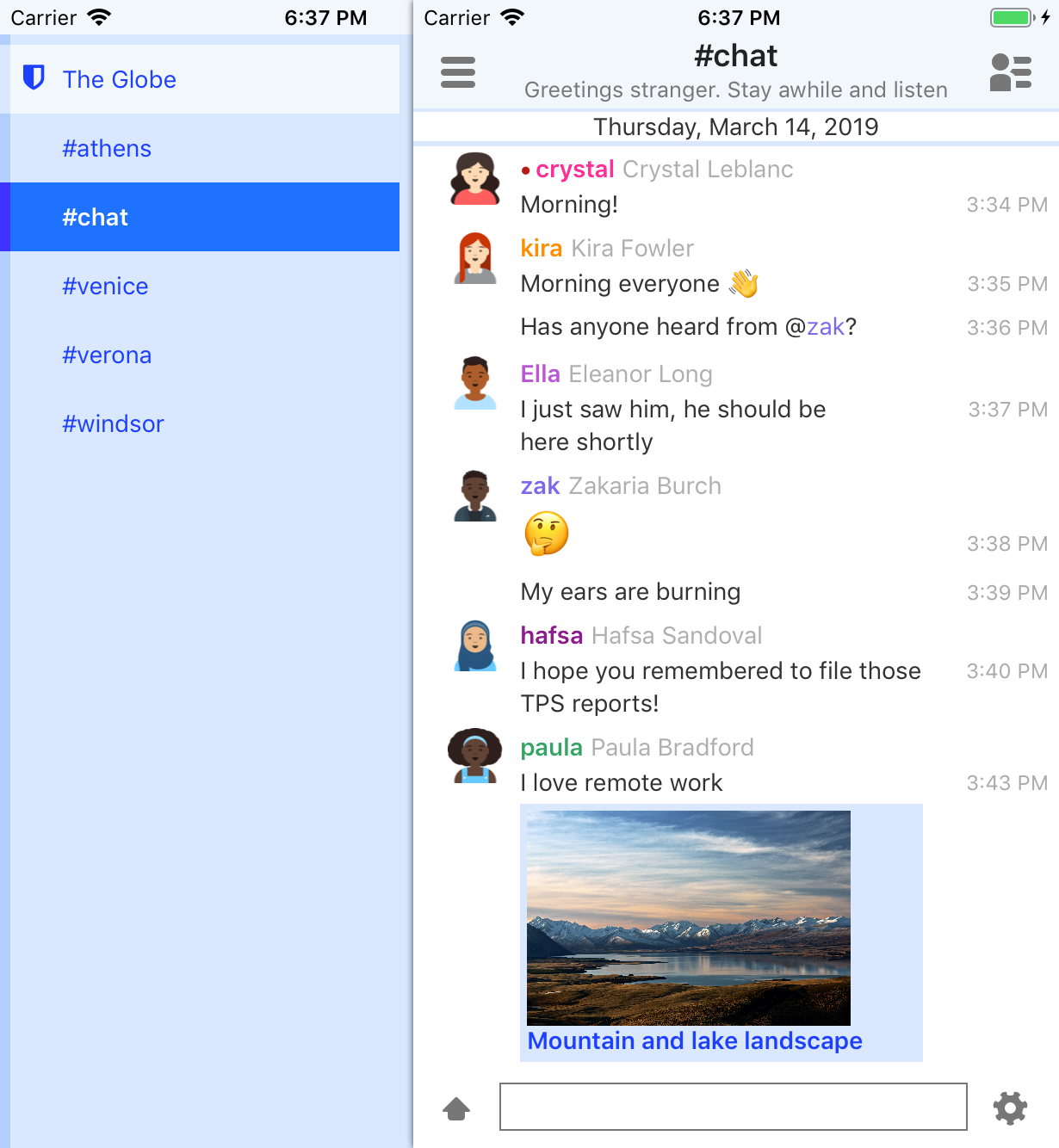Click the topic text Greetings stranger
Image resolution: width=1059 pixels, height=1148 pixels.
[x=736, y=90]
